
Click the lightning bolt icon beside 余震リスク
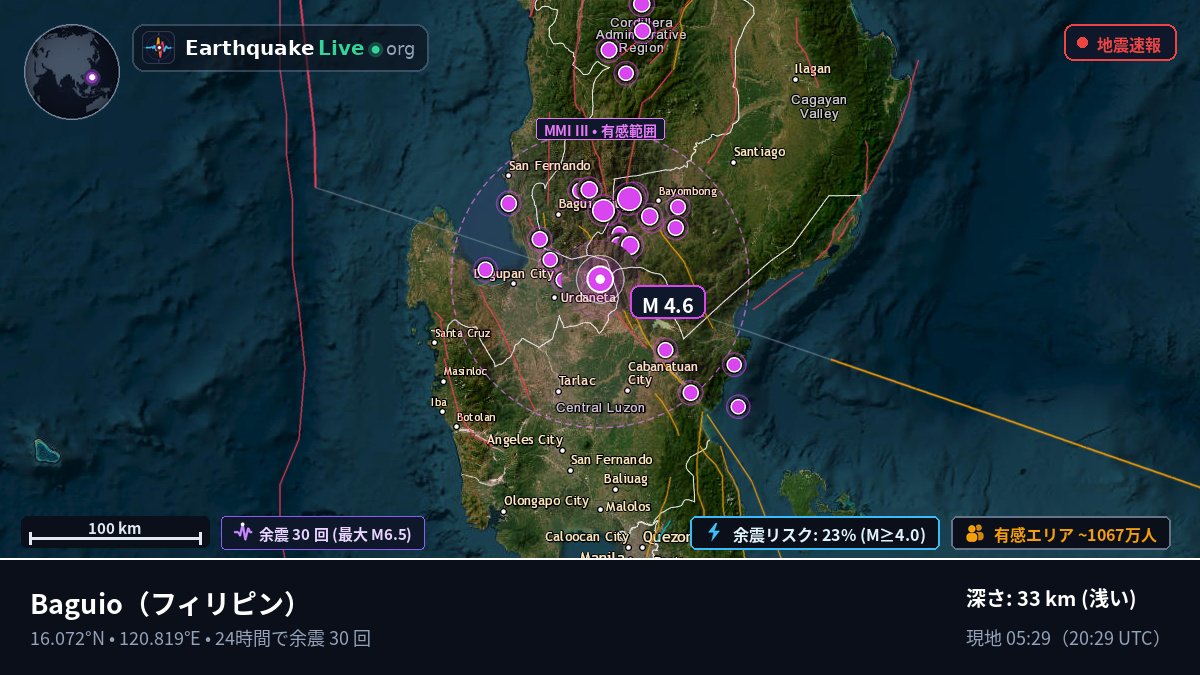[714, 533]
